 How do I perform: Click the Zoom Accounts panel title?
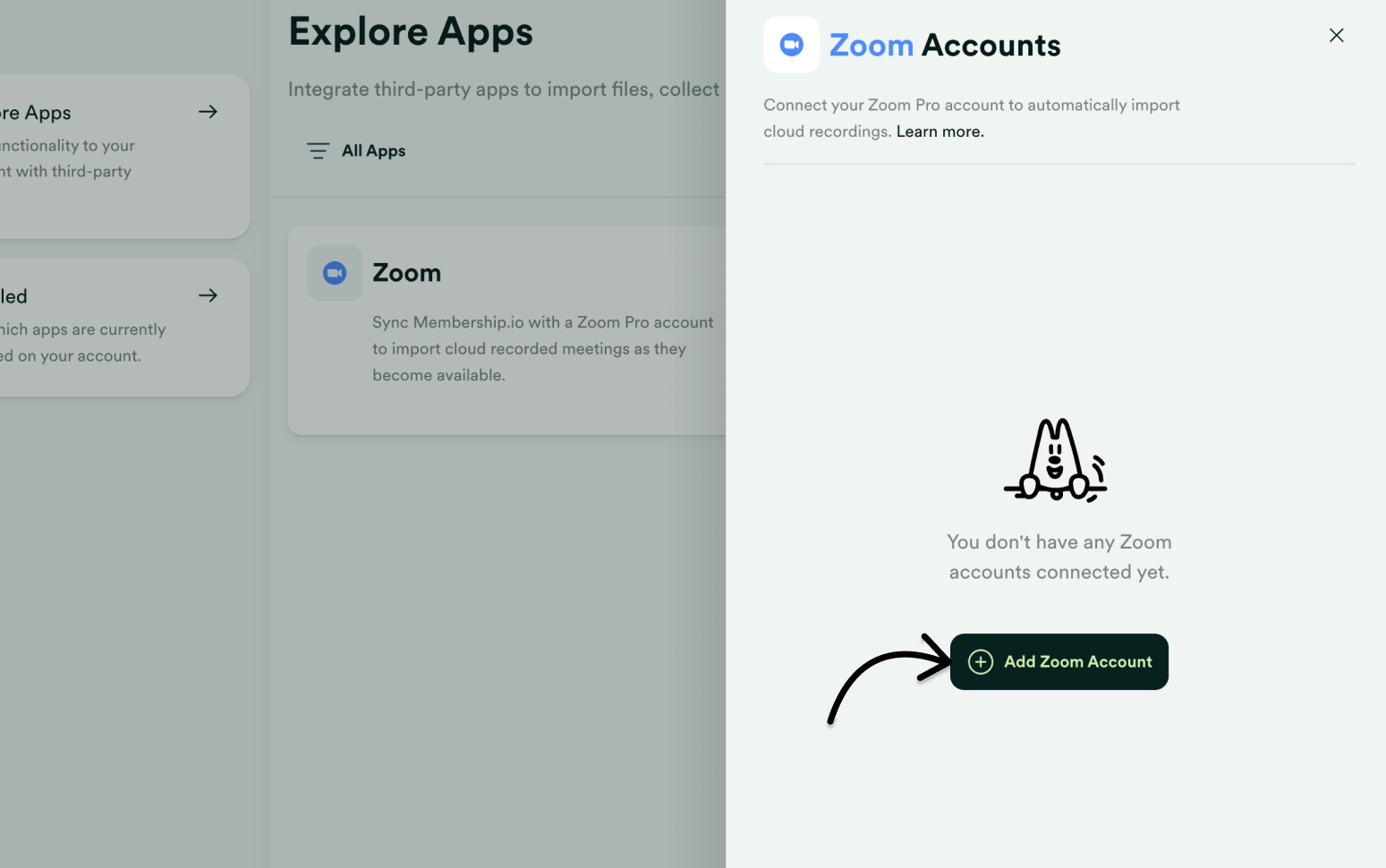click(x=945, y=45)
